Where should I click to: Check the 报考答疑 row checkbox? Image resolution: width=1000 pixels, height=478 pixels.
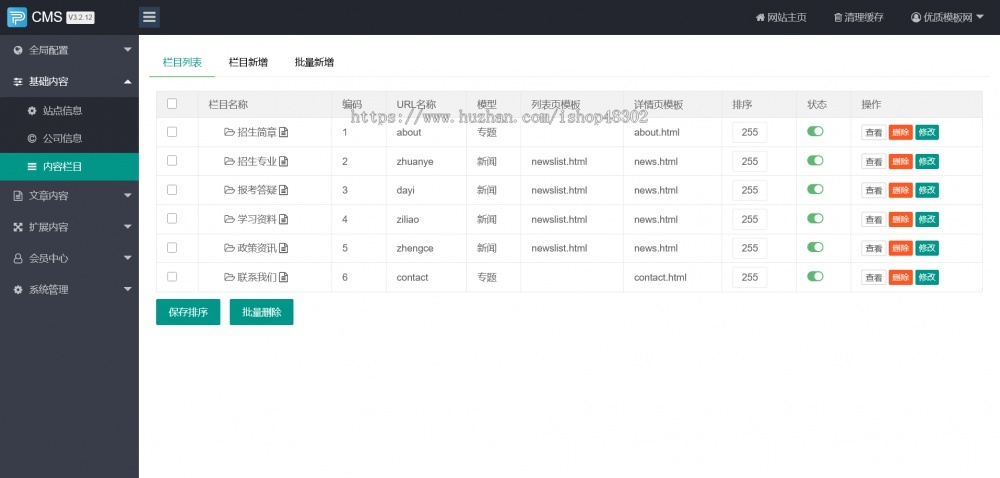click(172, 189)
